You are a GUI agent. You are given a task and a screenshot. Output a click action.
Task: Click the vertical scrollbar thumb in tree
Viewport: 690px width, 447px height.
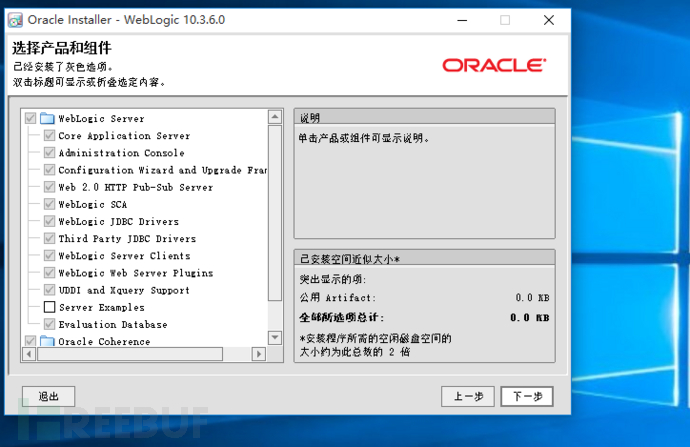[275, 213]
